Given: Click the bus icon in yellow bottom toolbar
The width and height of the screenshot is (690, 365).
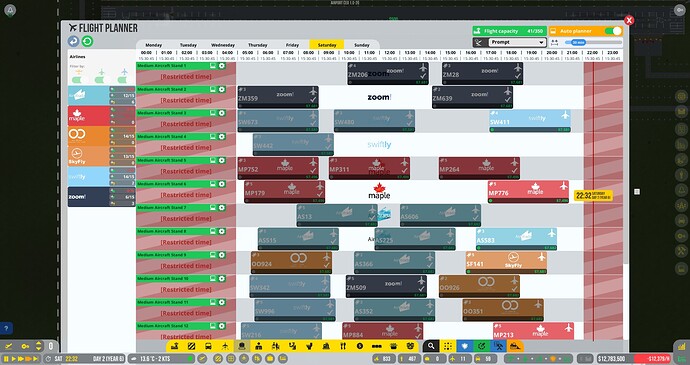Looking at the screenshot, I should tap(208, 346).
